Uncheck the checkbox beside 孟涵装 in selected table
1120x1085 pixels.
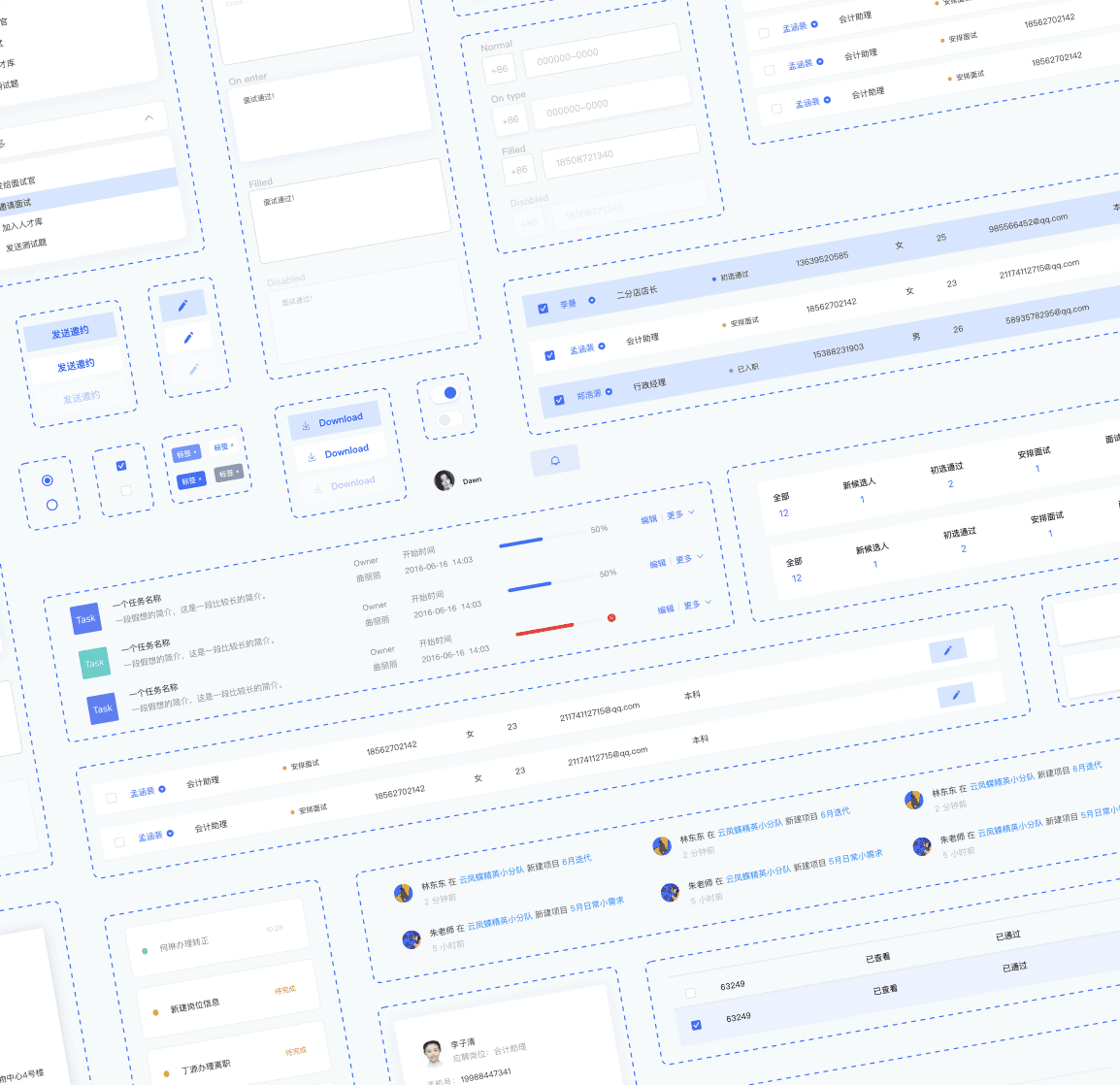[x=550, y=355]
